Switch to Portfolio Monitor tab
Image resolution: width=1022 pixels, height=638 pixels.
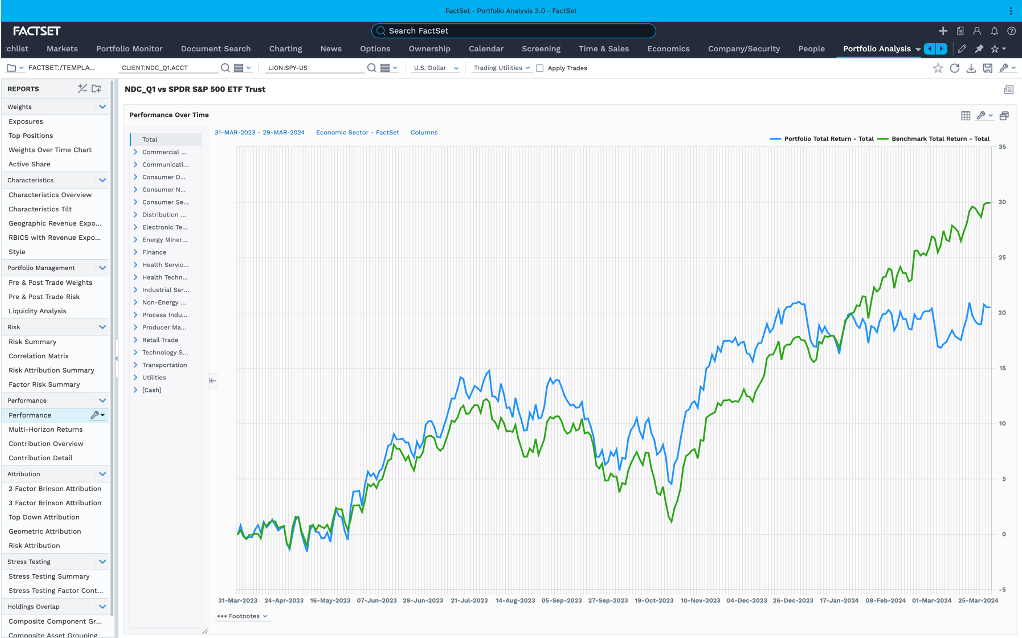tap(129, 49)
